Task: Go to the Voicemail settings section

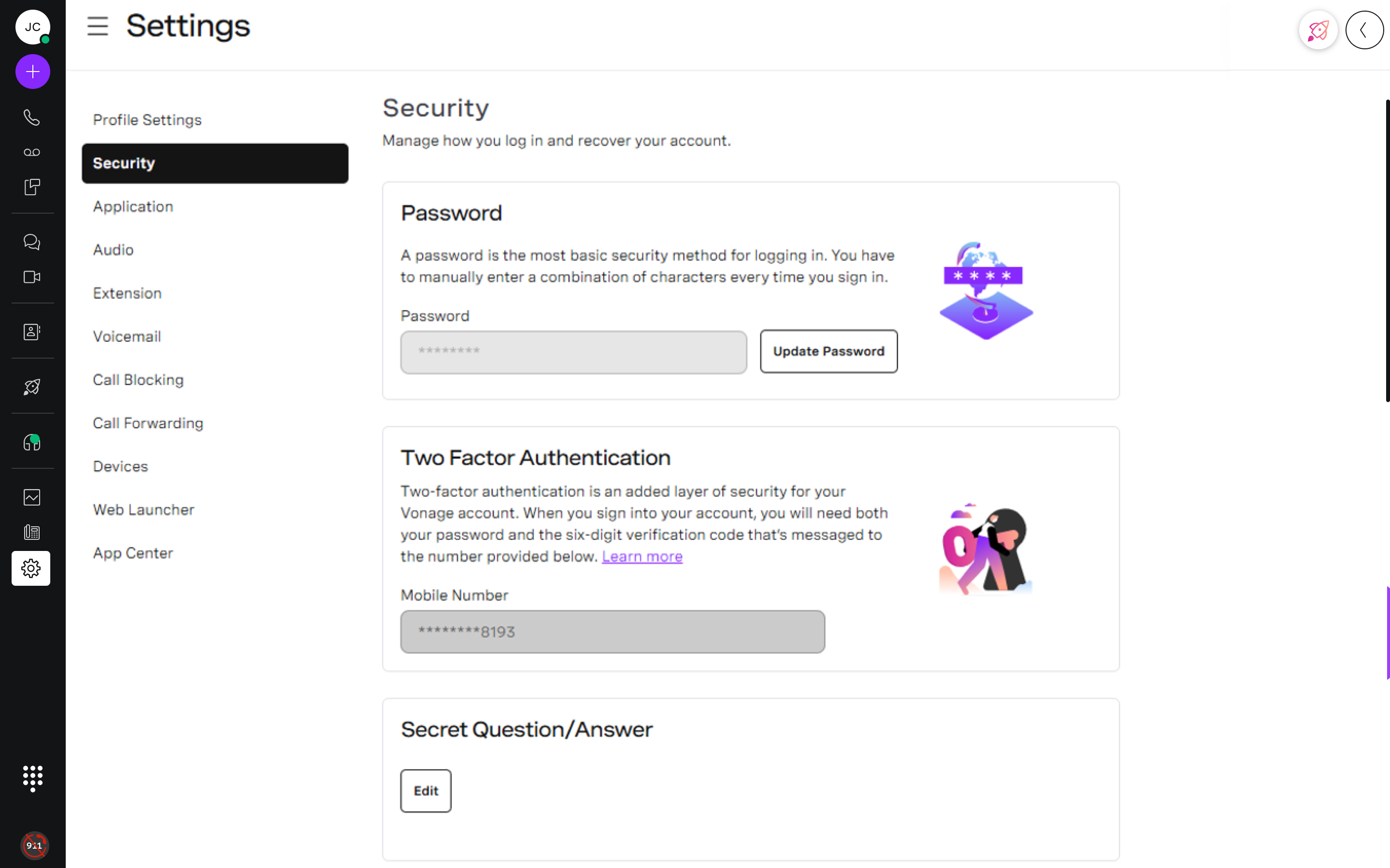Action: click(x=127, y=336)
